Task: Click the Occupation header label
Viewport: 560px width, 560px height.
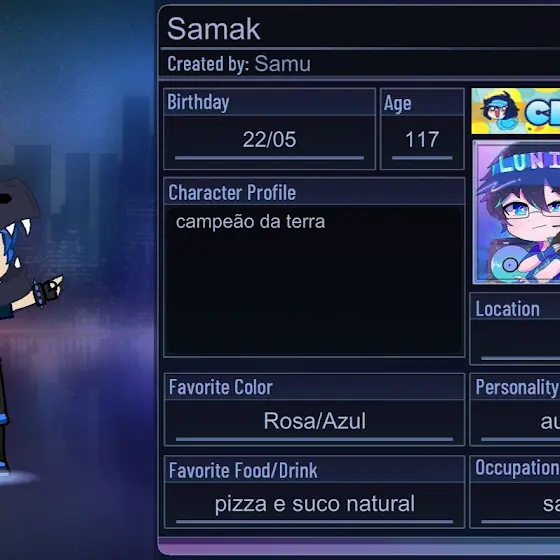Action: point(517,467)
